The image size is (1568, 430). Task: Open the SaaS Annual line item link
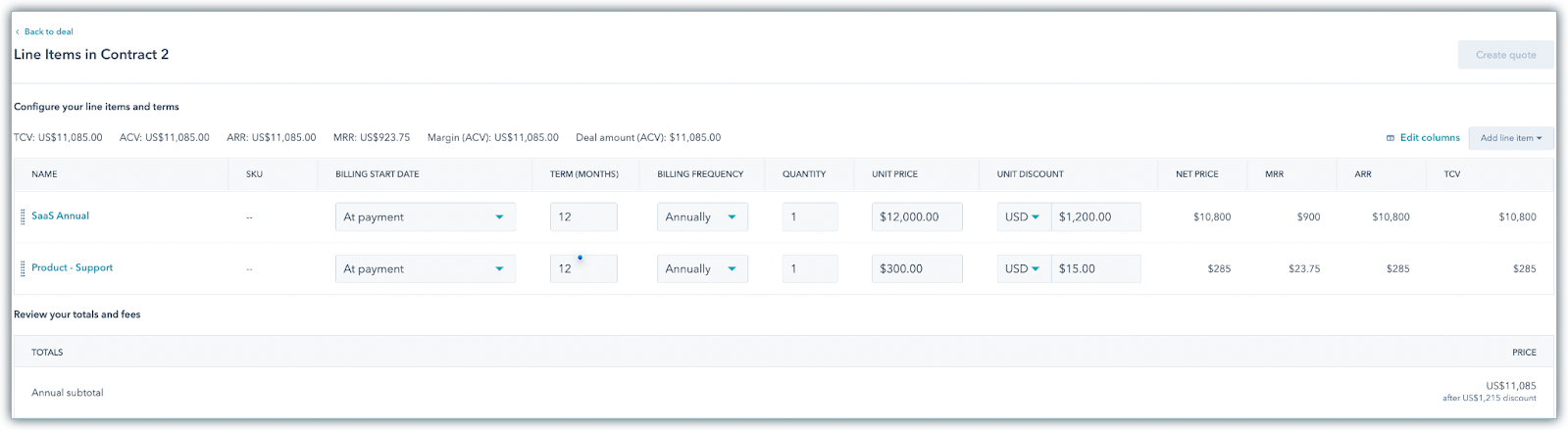click(60, 215)
